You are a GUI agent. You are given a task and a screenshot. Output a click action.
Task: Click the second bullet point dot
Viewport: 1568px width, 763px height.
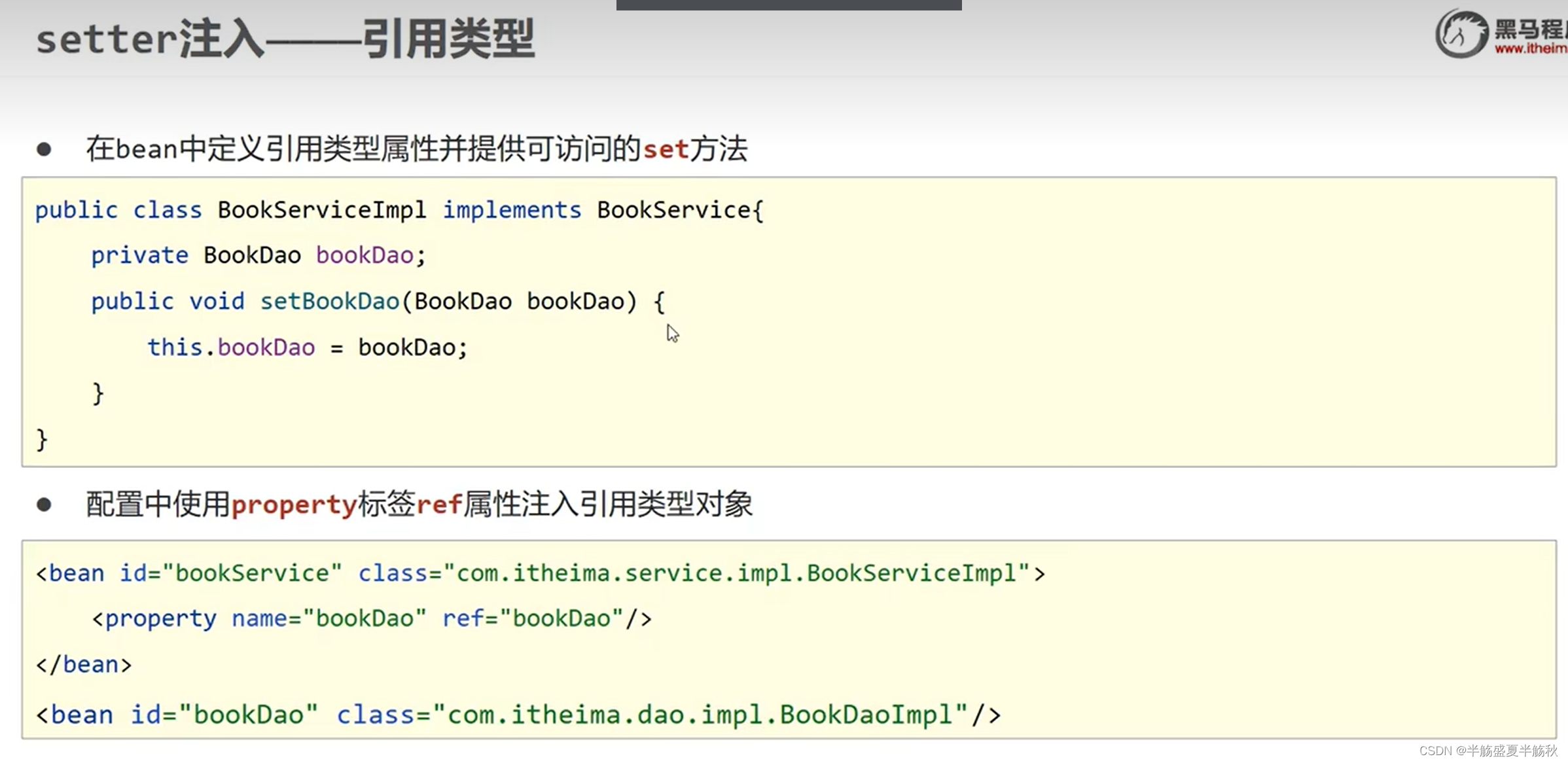click(x=44, y=505)
